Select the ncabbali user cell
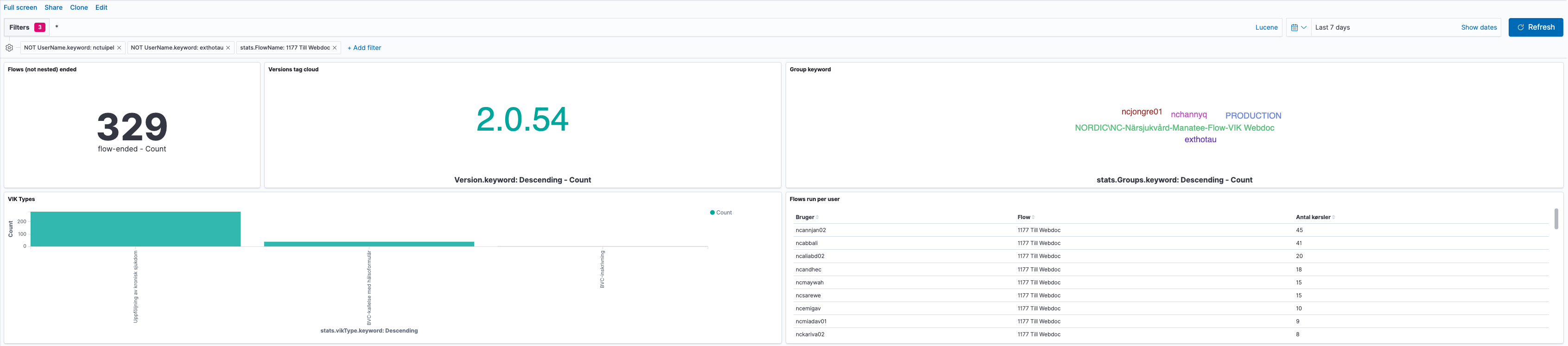This screenshot has height=346, width=1568. click(x=806, y=243)
